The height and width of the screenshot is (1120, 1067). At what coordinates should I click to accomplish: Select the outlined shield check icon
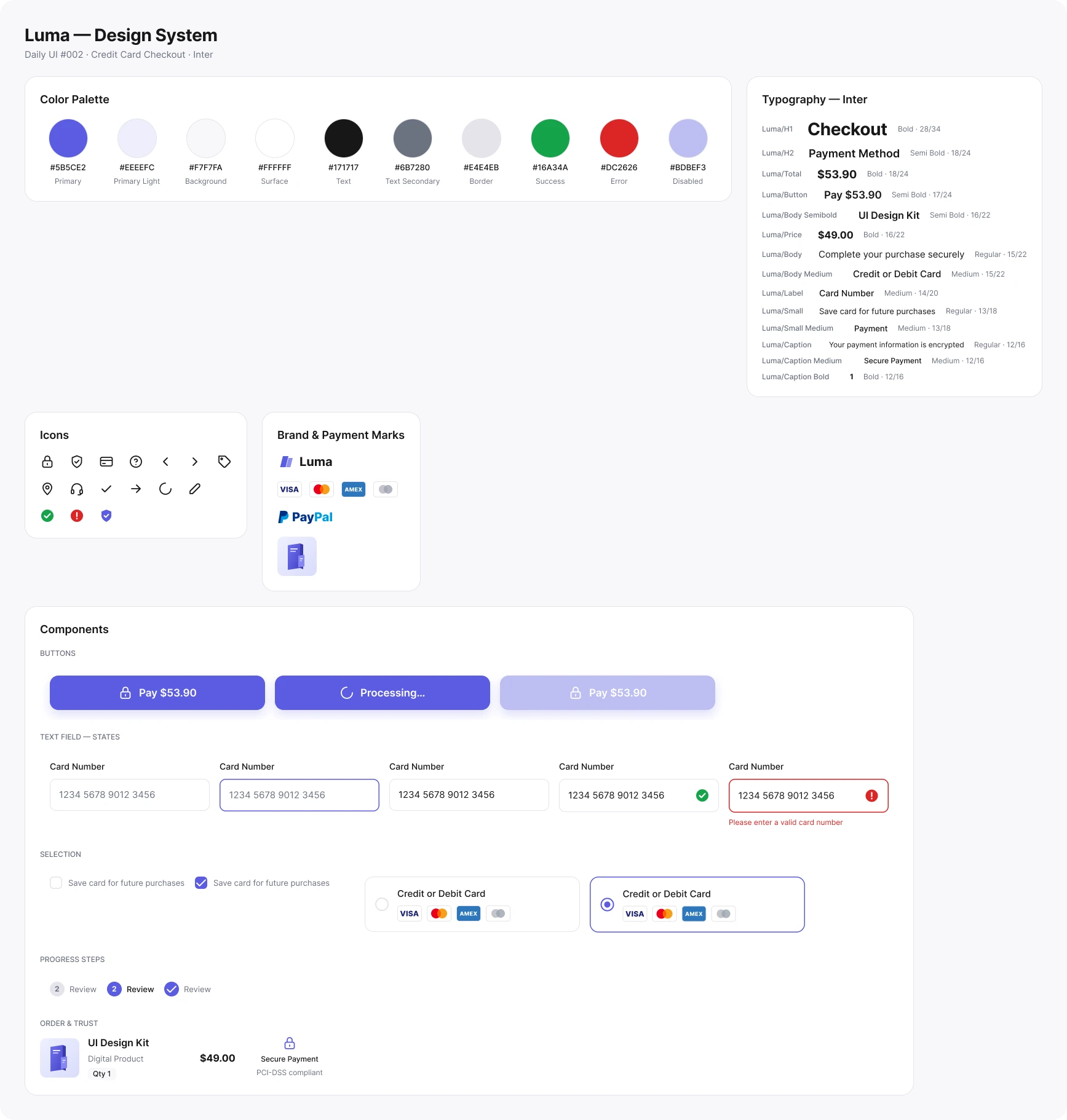(77, 462)
